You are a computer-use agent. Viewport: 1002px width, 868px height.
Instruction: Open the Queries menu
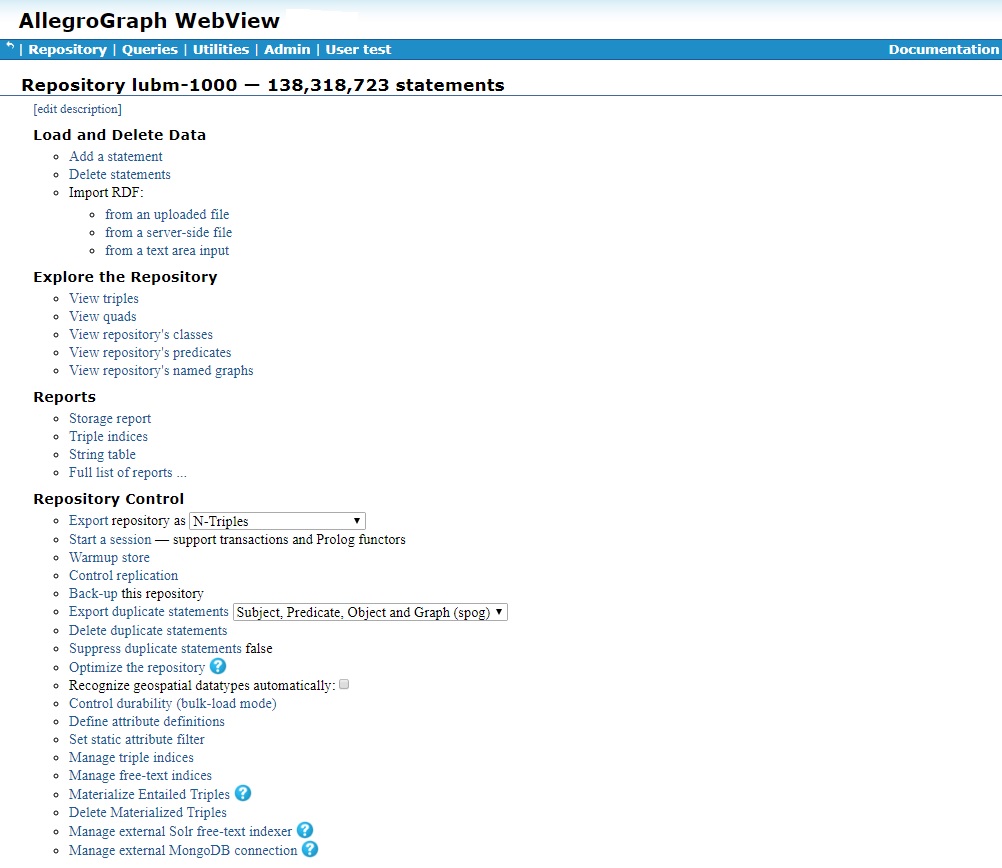(x=150, y=49)
